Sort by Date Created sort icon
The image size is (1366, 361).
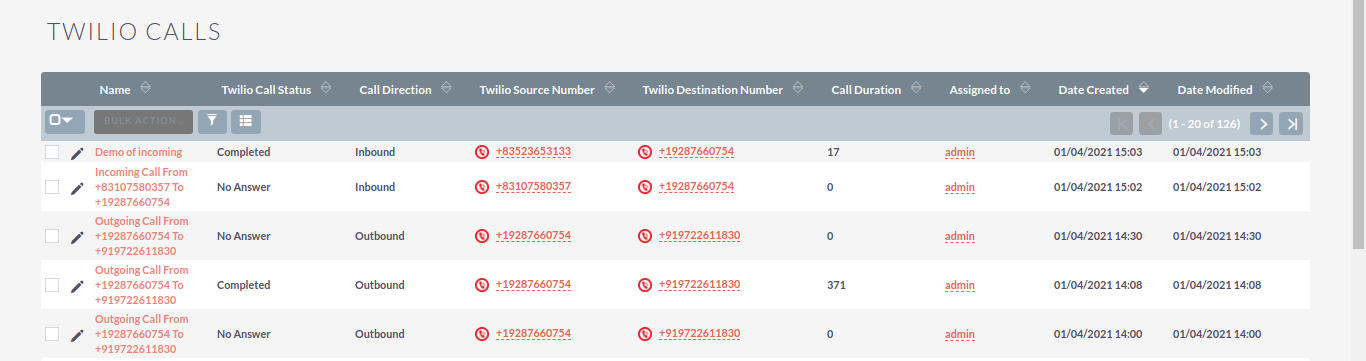(x=1143, y=88)
